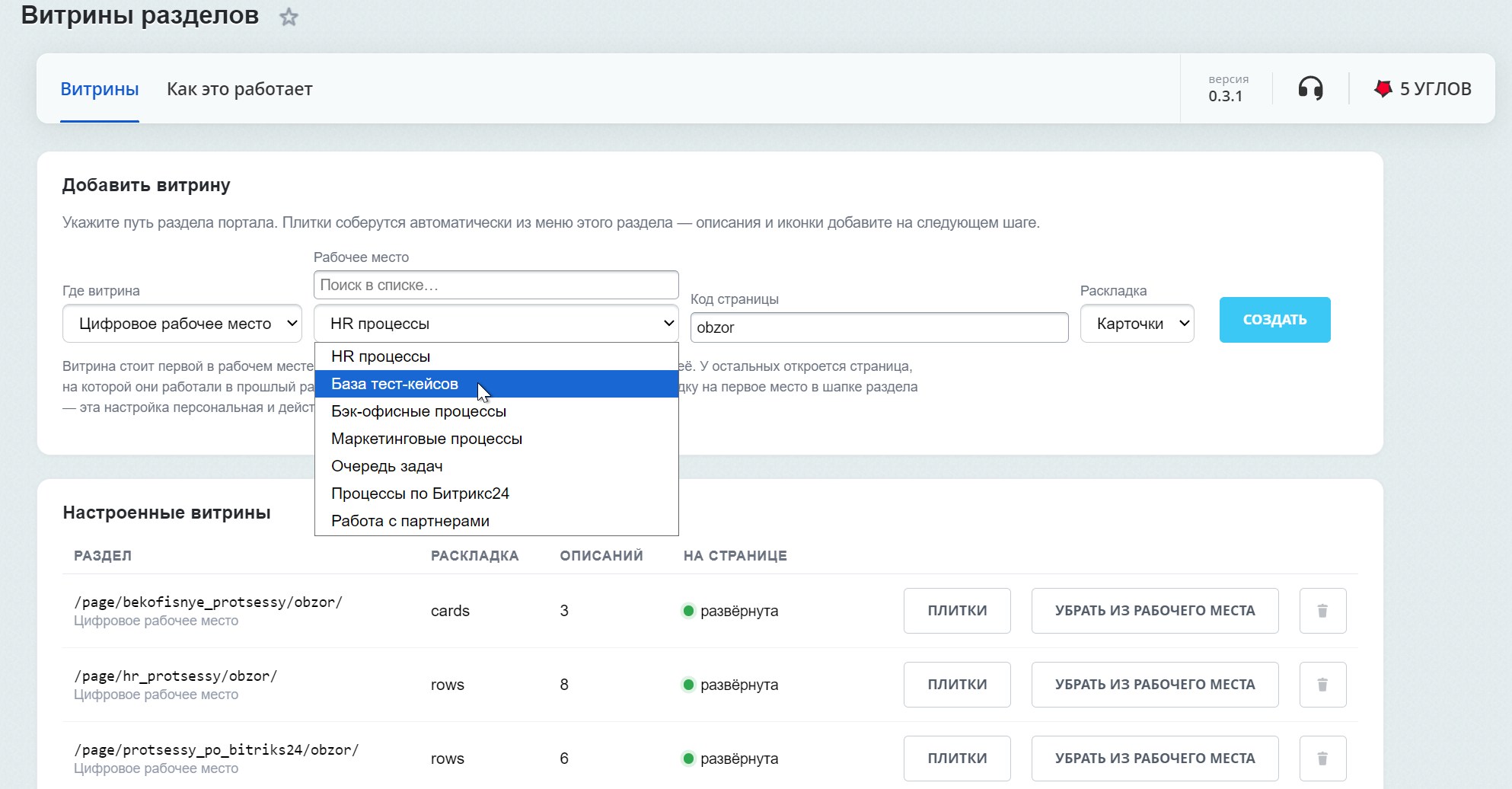Remove hr_protsessy showcase from workplace
The width and height of the screenshot is (1512, 789).
click(x=1155, y=685)
